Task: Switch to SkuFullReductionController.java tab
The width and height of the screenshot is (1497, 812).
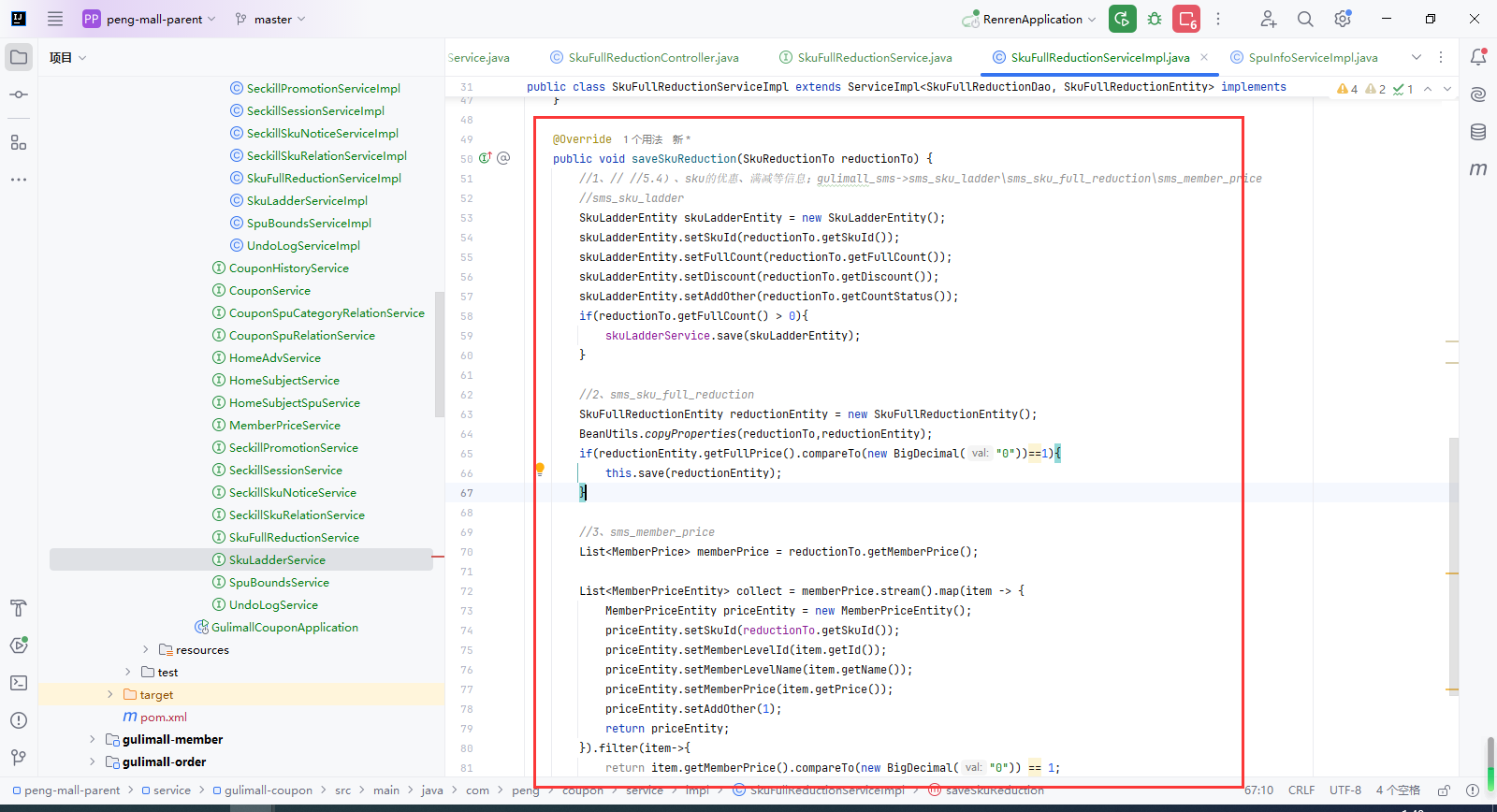Action: (x=645, y=57)
